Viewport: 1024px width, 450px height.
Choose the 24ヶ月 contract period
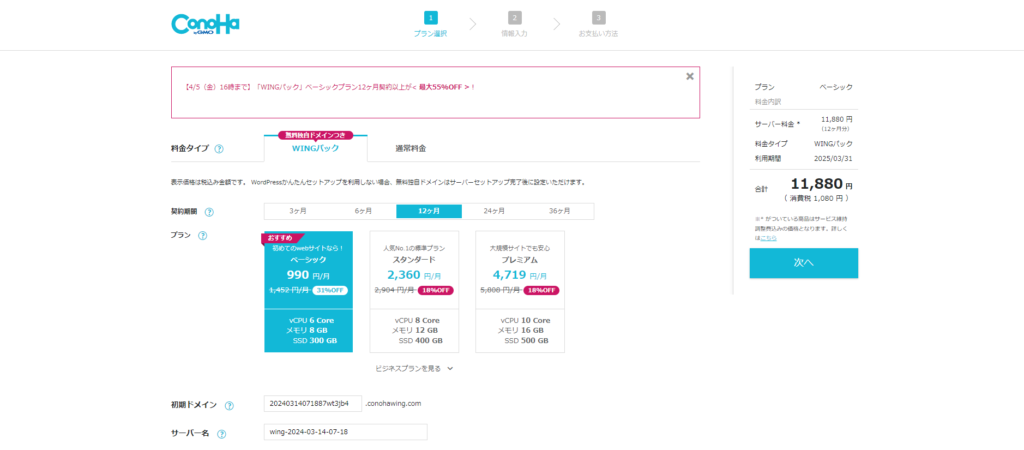coord(494,211)
